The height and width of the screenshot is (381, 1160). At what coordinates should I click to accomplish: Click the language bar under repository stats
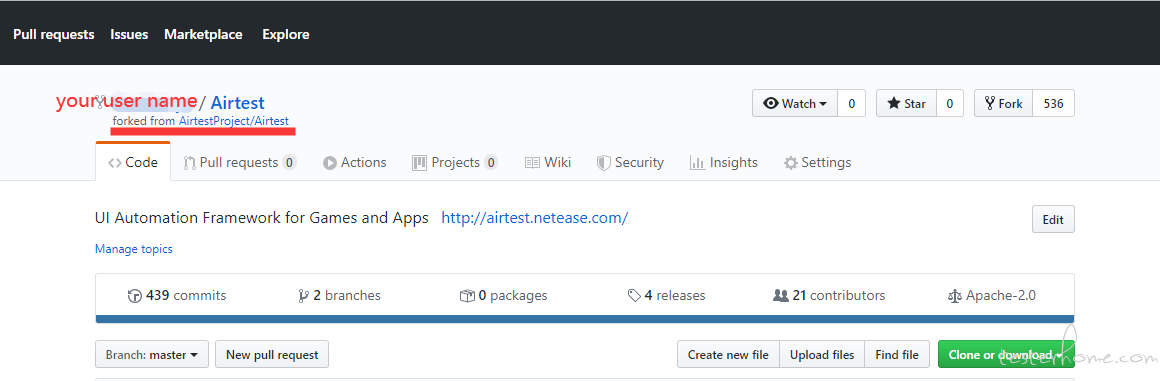584,319
